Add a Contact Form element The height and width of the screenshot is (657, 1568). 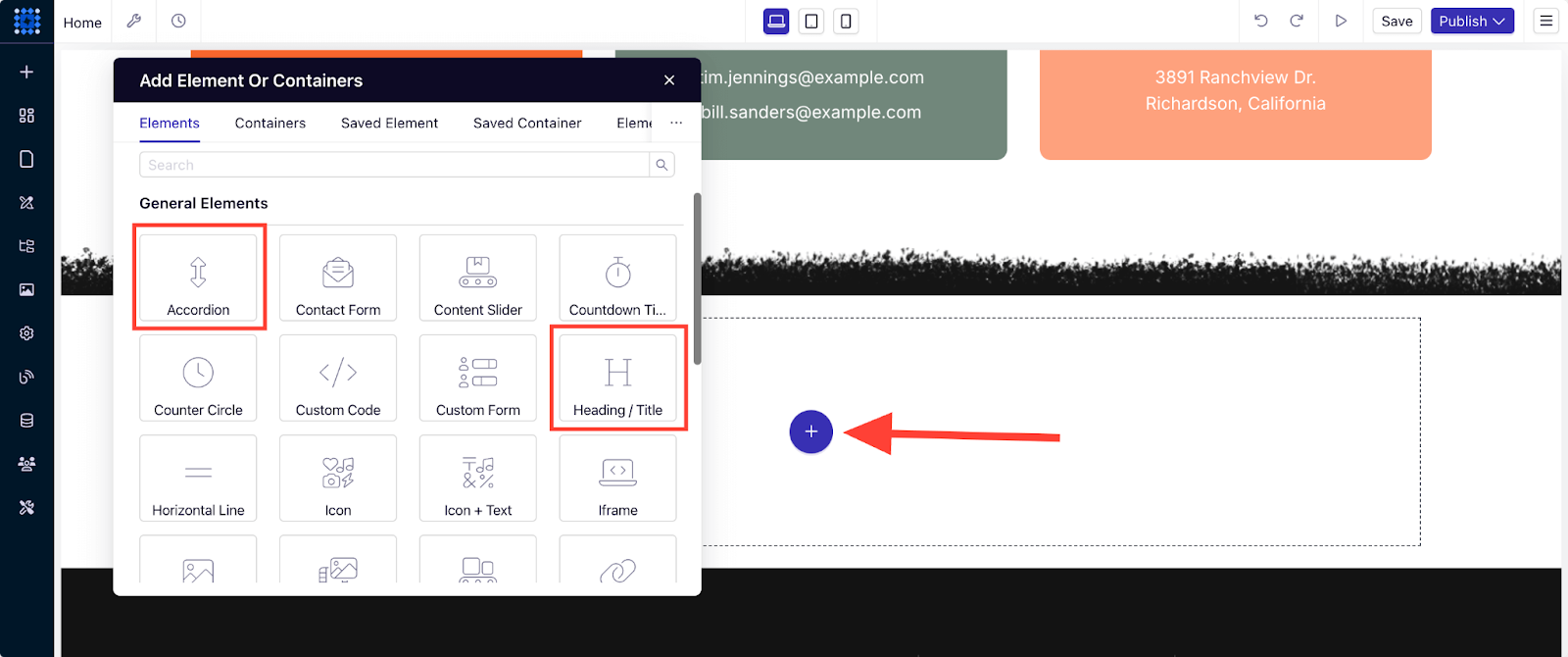pyautogui.click(x=338, y=278)
